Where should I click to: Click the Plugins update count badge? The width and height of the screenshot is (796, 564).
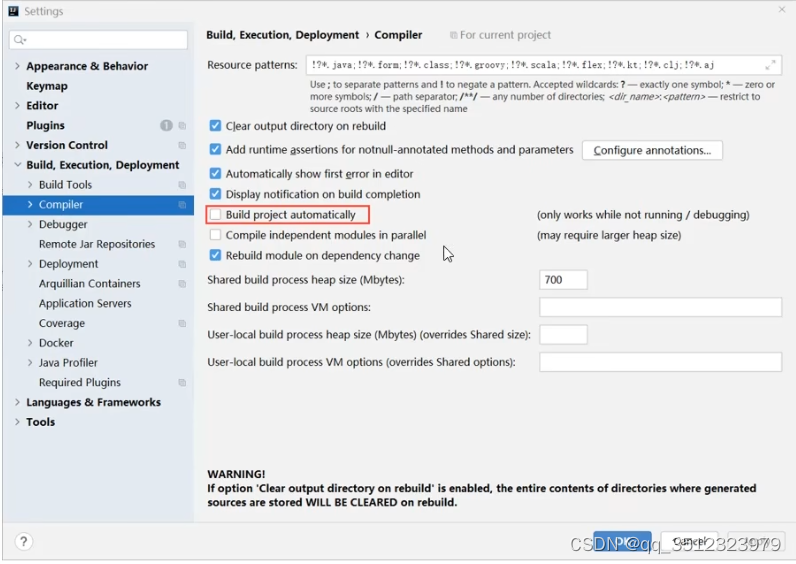coord(166,125)
